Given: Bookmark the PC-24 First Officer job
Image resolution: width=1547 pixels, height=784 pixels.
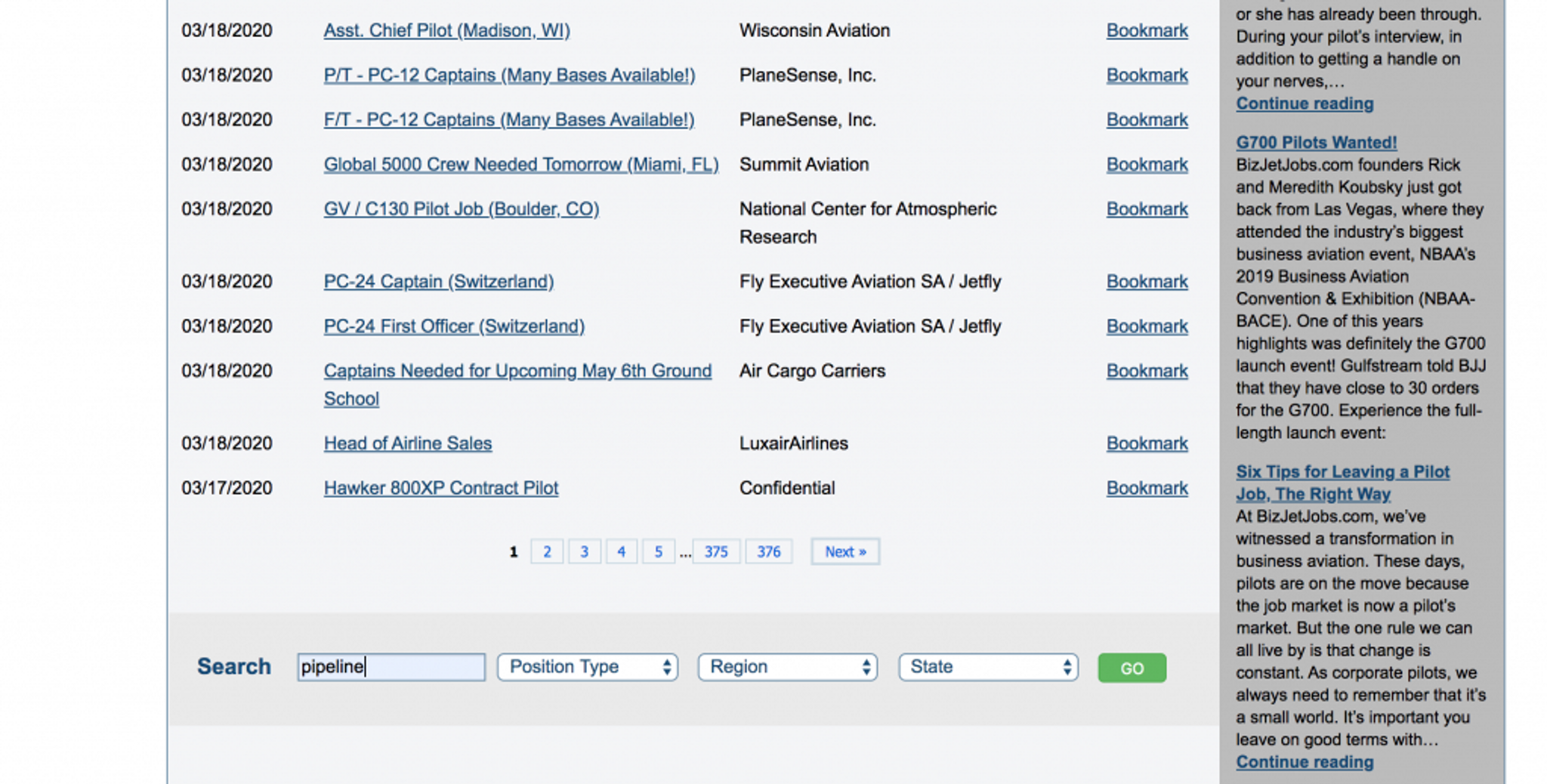Looking at the screenshot, I should pyautogui.click(x=1147, y=326).
